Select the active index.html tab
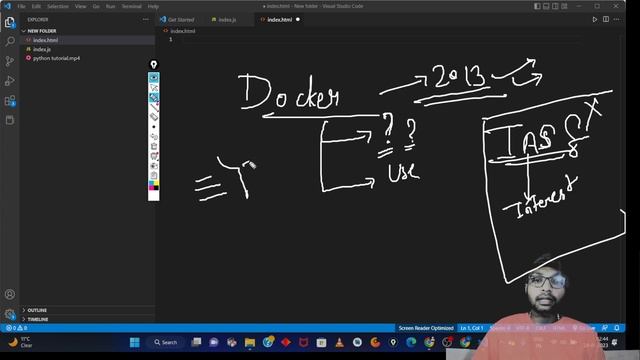 point(280,20)
